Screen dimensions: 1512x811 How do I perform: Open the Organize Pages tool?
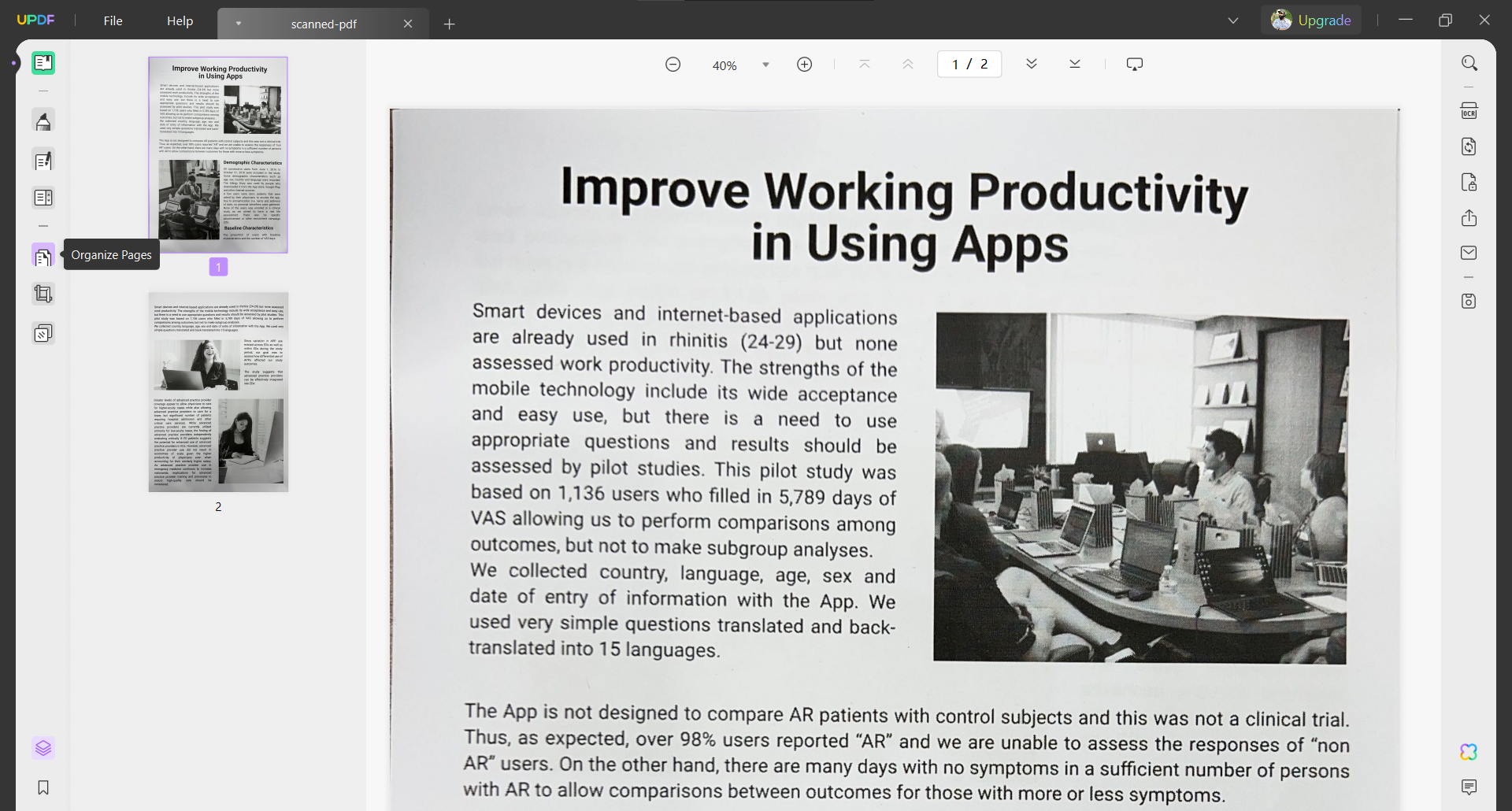pyautogui.click(x=43, y=255)
